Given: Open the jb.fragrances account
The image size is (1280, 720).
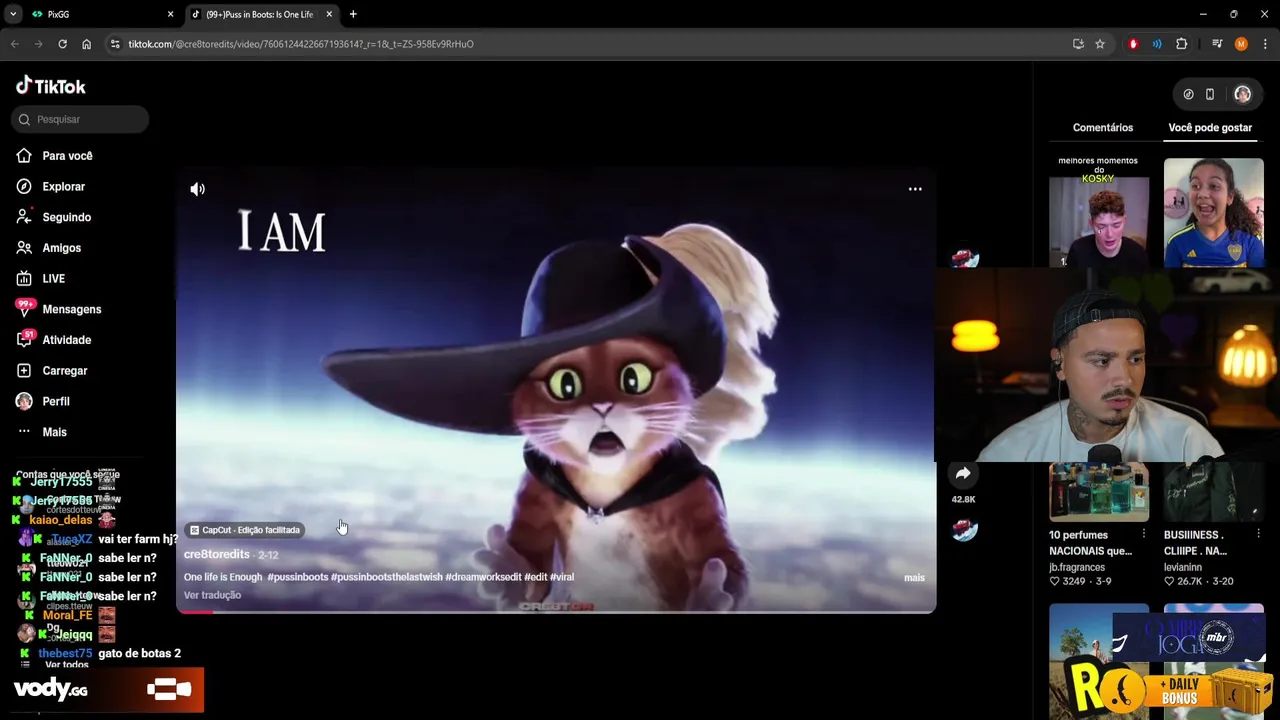Looking at the screenshot, I should coord(1077,567).
